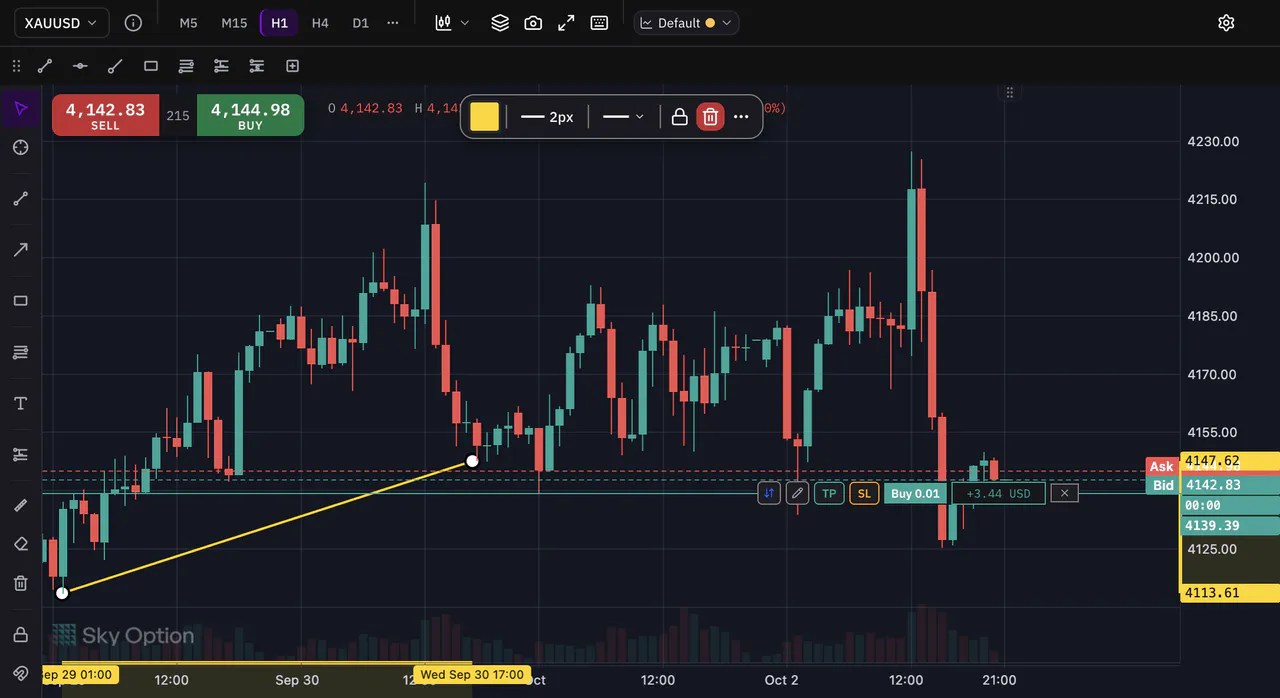This screenshot has width=1280, height=698.
Task: Select the horizontal line drawing tool
Action: pos(80,66)
